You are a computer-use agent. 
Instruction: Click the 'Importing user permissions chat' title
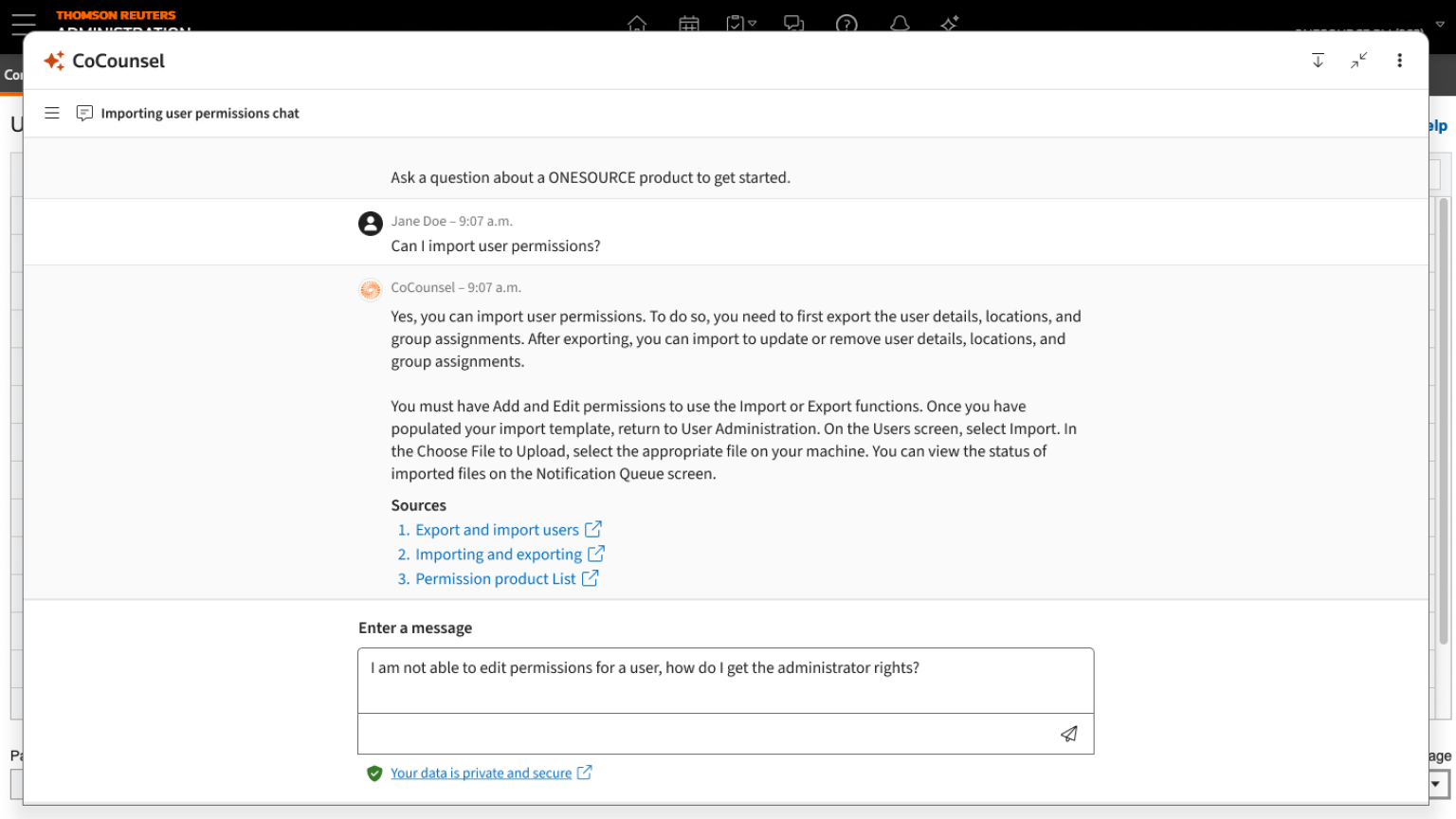tap(200, 114)
